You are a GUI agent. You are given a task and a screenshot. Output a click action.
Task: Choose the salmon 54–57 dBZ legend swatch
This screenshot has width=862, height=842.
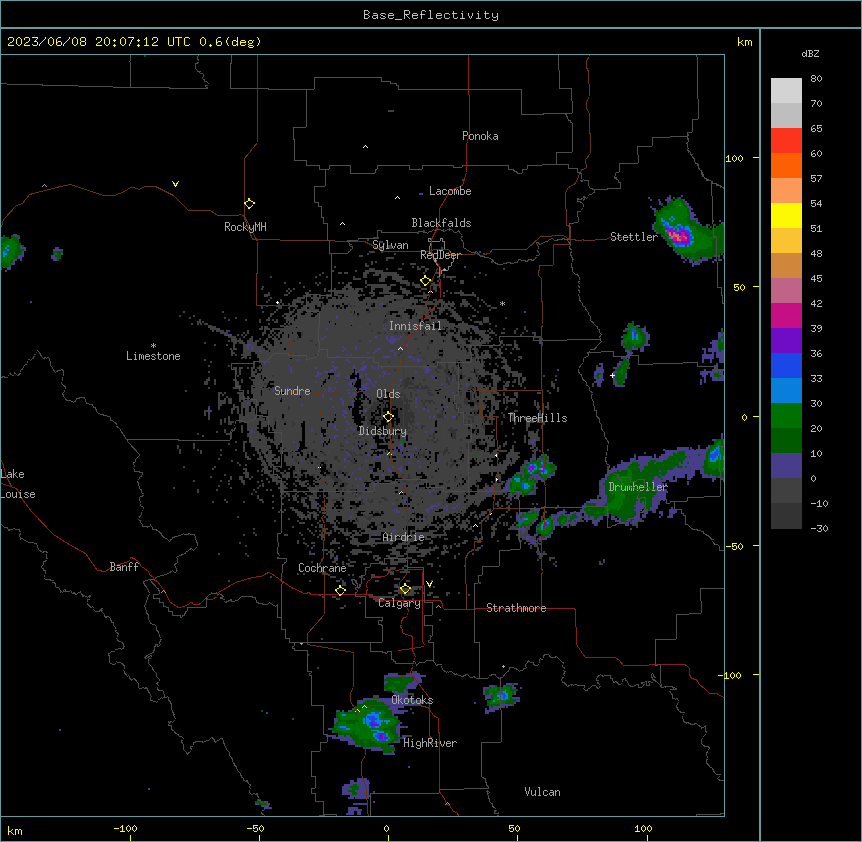786,191
